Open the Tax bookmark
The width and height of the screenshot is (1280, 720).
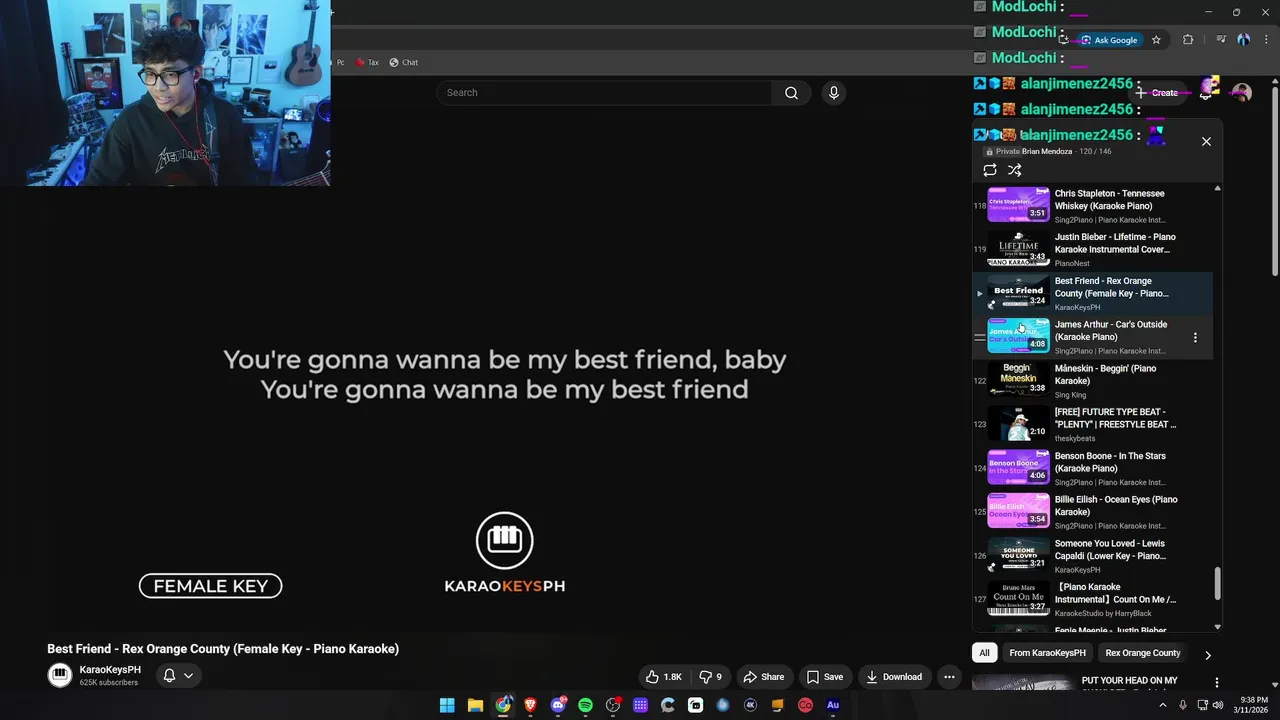tap(367, 62)
